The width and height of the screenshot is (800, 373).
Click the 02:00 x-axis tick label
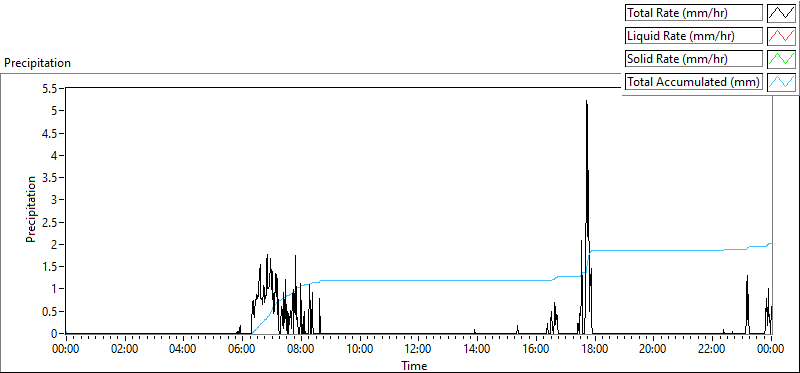[124, 350]
